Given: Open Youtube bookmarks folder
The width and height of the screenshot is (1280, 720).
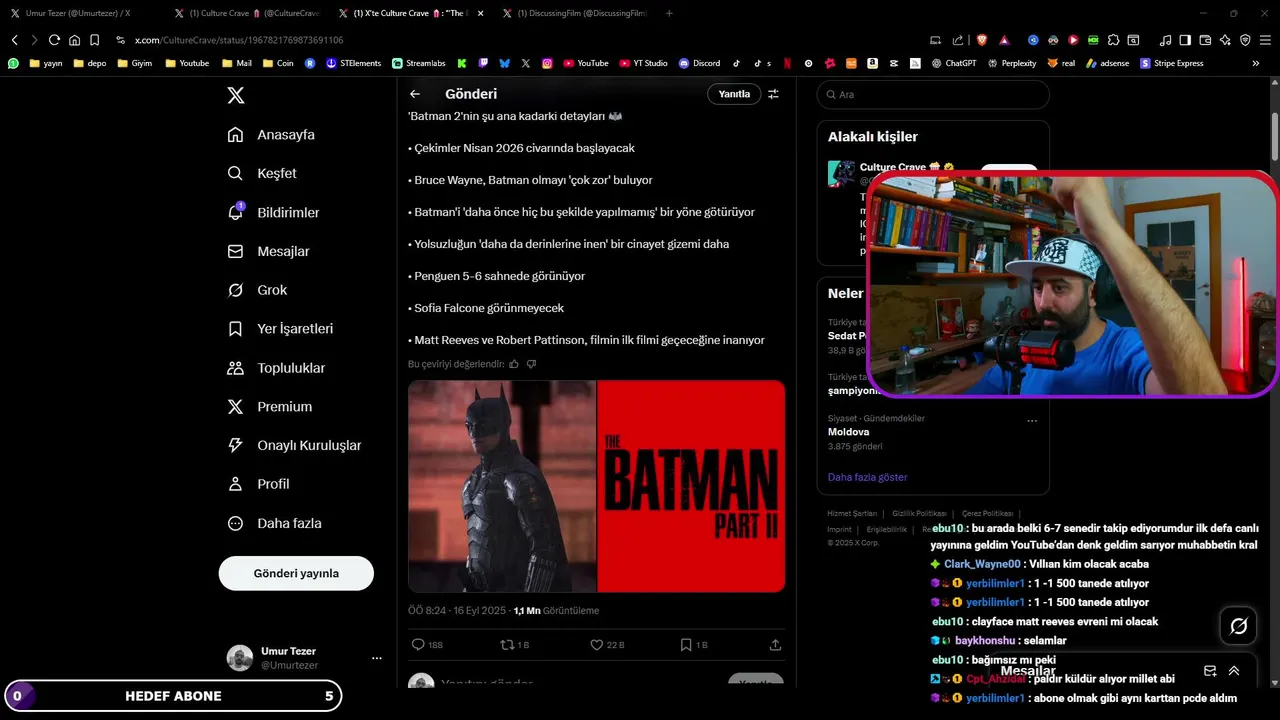Looking at the screenshot, I should (x=187, y=63).
